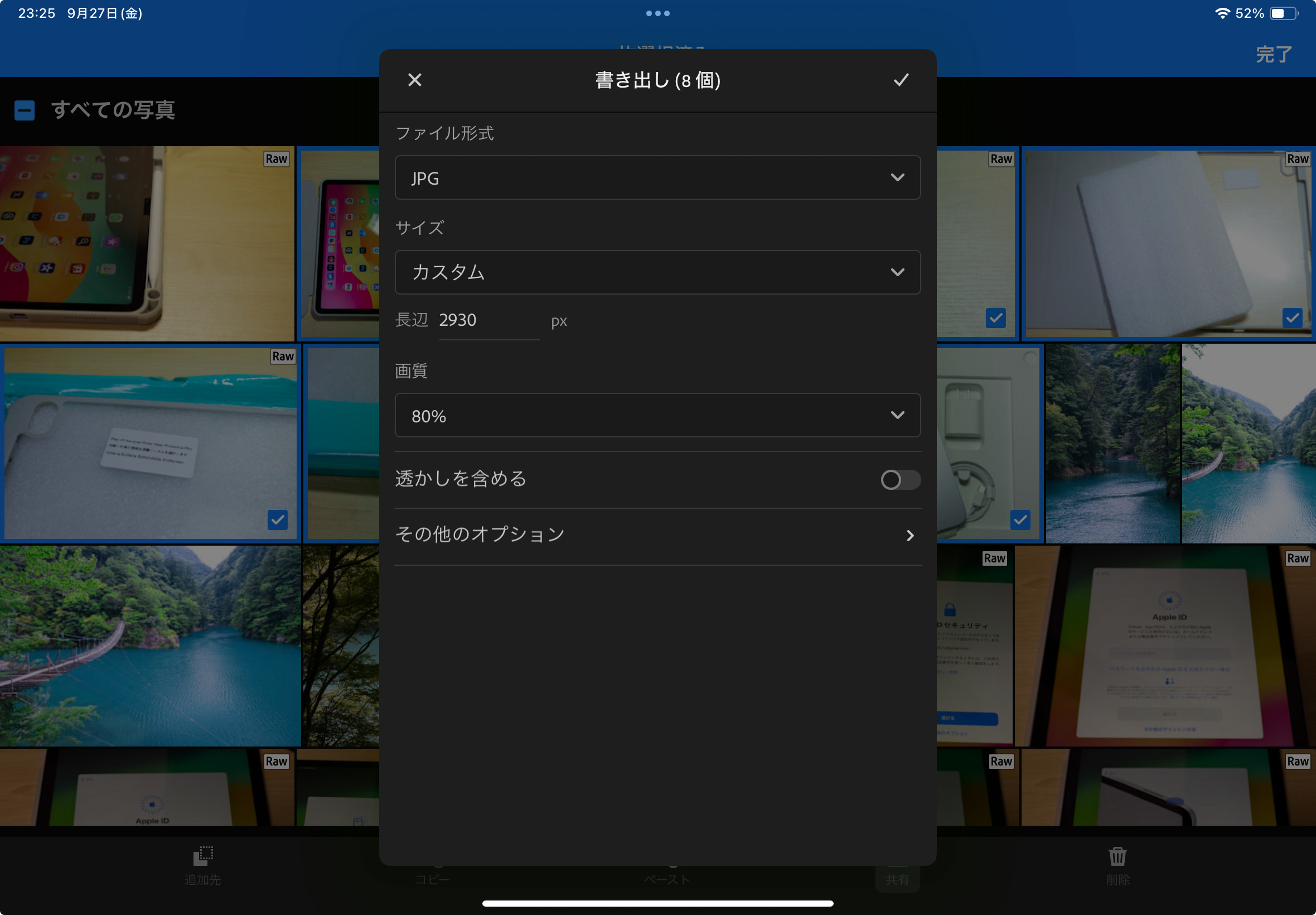This screenshot has height=915, width=1316.
Task: Tap the delete trash icon
Action: (1117, 856)
